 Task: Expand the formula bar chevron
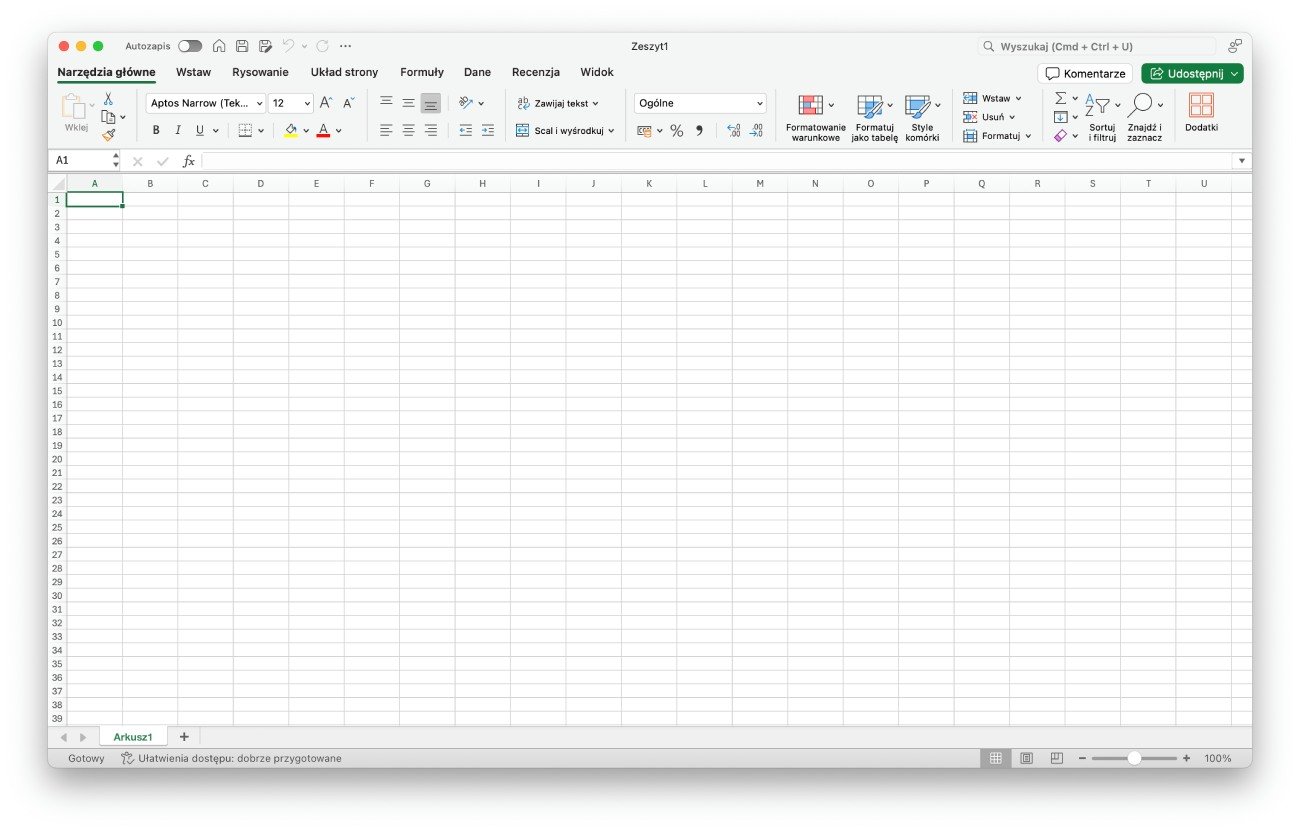point(1242,161)
